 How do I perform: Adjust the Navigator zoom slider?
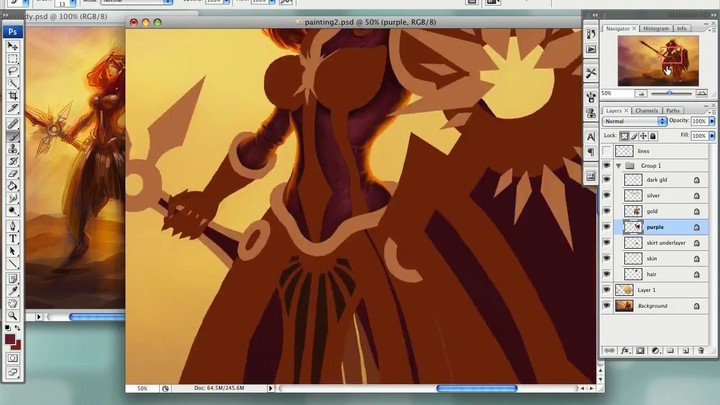click(670, 93)
